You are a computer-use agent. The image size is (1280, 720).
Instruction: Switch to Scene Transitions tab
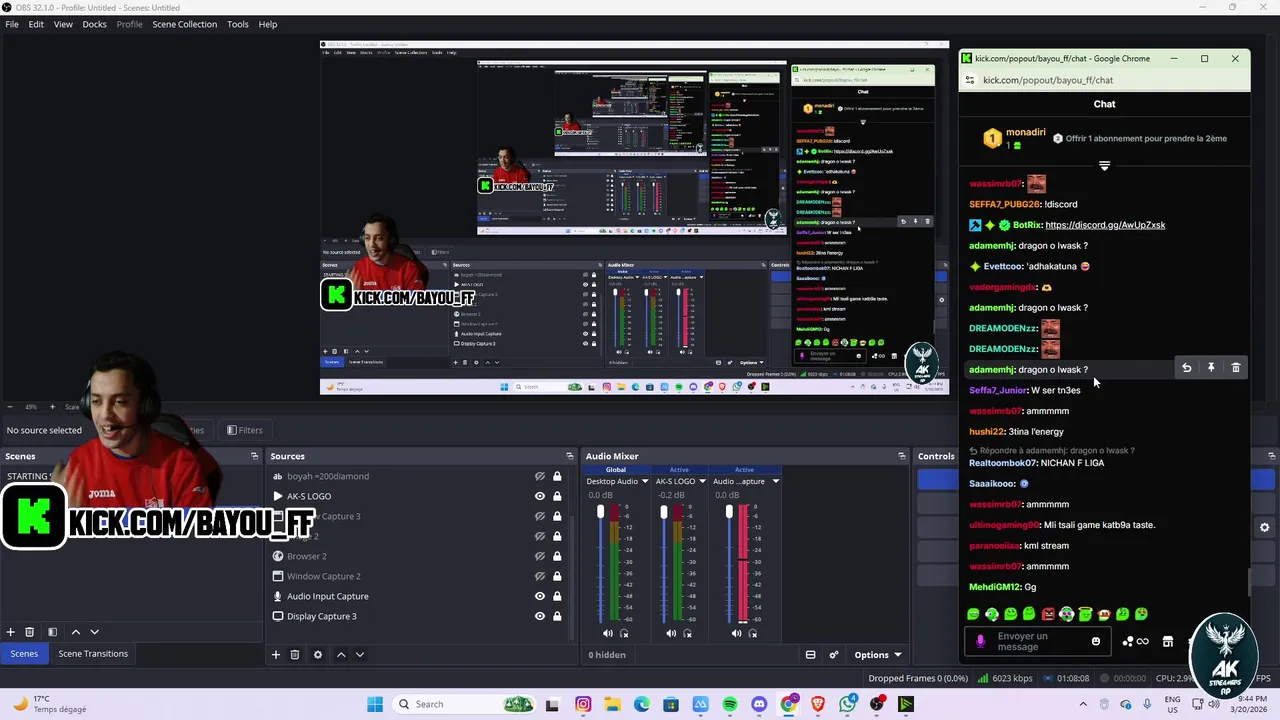[x=93, y=653]
